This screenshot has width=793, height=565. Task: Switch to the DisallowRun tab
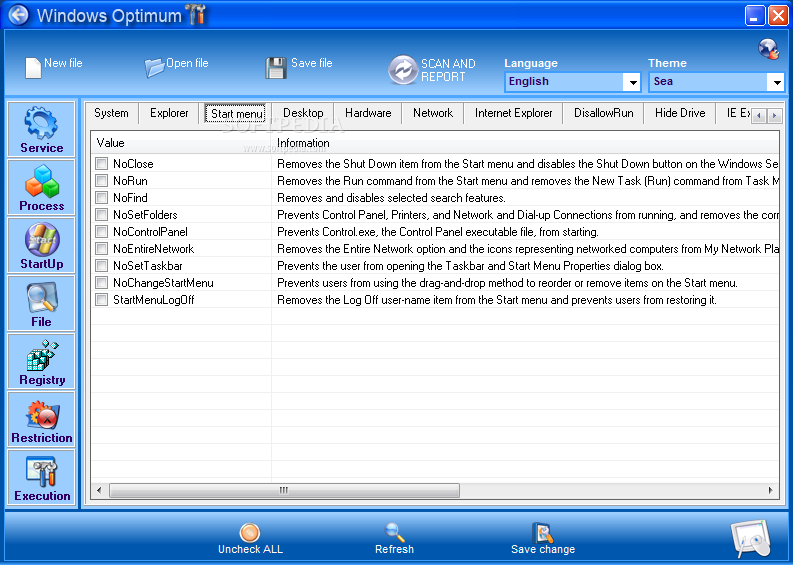pos(603,113)
